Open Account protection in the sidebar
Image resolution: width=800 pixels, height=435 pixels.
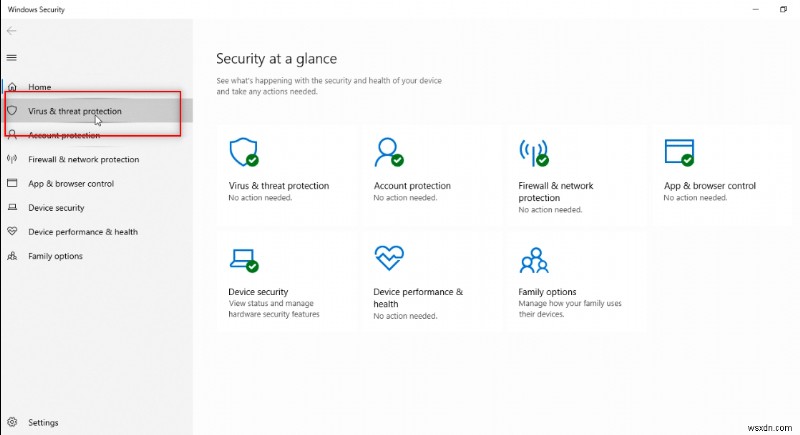click(64, 135)
